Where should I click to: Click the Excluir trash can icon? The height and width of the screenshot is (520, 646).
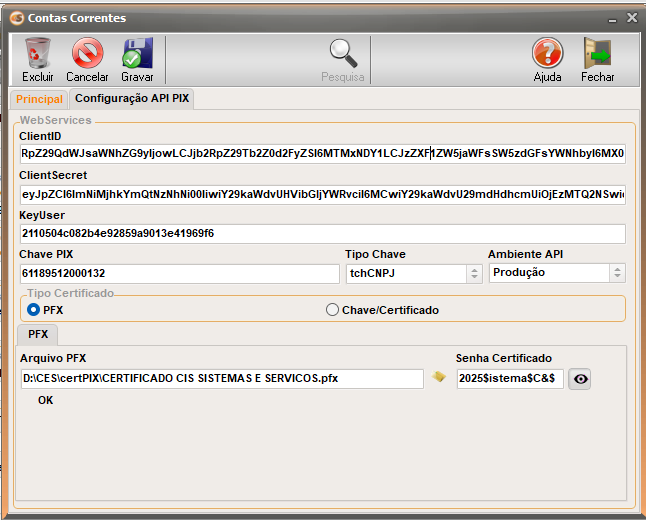[38, 54]
